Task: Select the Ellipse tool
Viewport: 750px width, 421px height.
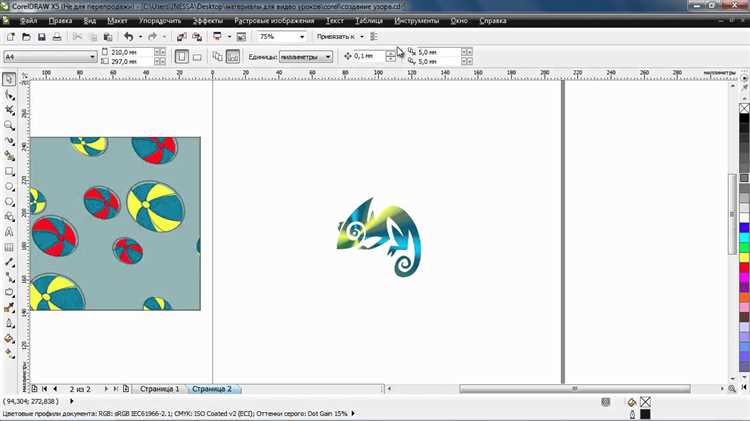Action: point(9,187)
